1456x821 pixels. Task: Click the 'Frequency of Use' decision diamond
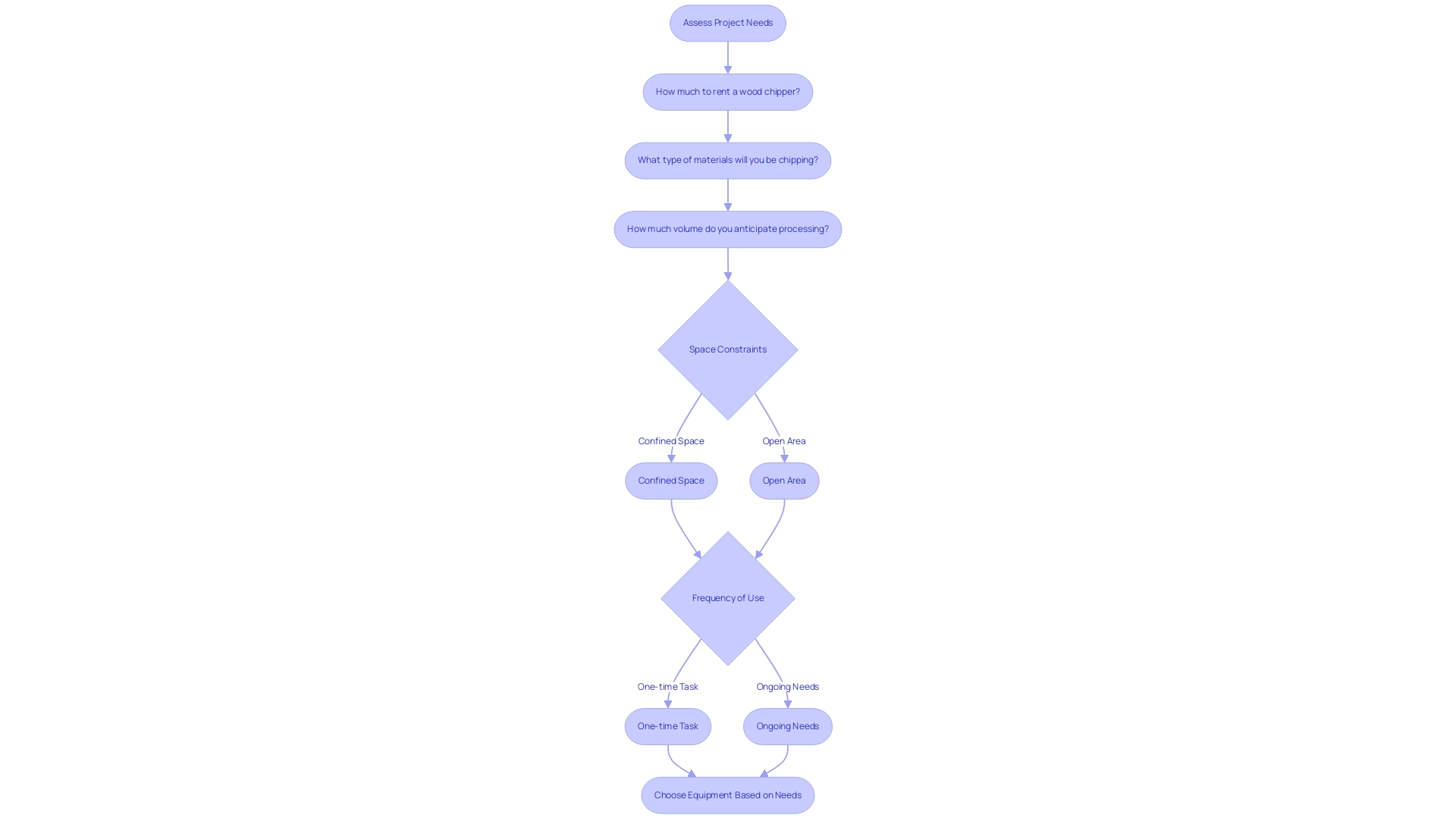[x=728, y=598]
